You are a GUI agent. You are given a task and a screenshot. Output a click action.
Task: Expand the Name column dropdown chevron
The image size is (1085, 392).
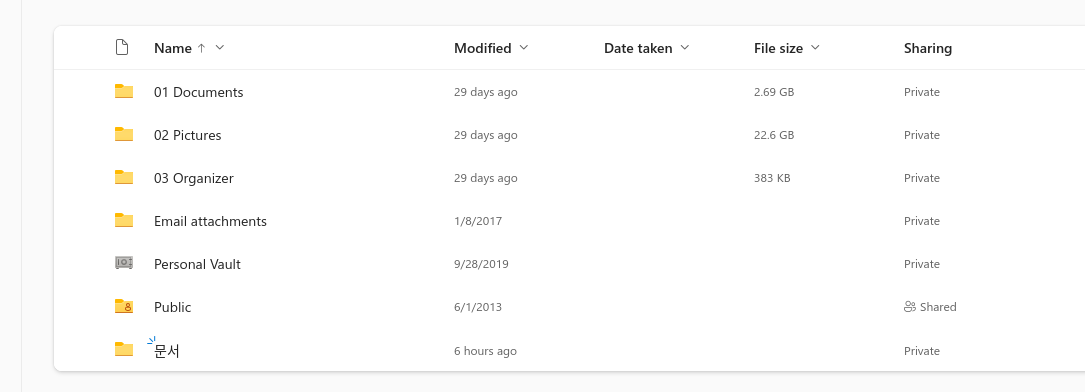220,48
